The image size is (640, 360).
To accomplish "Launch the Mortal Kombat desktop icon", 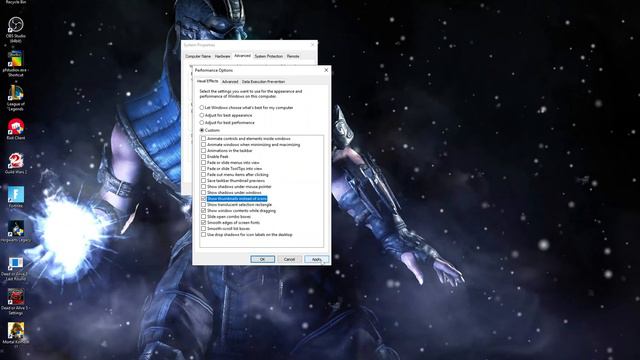I will point(16,332).
